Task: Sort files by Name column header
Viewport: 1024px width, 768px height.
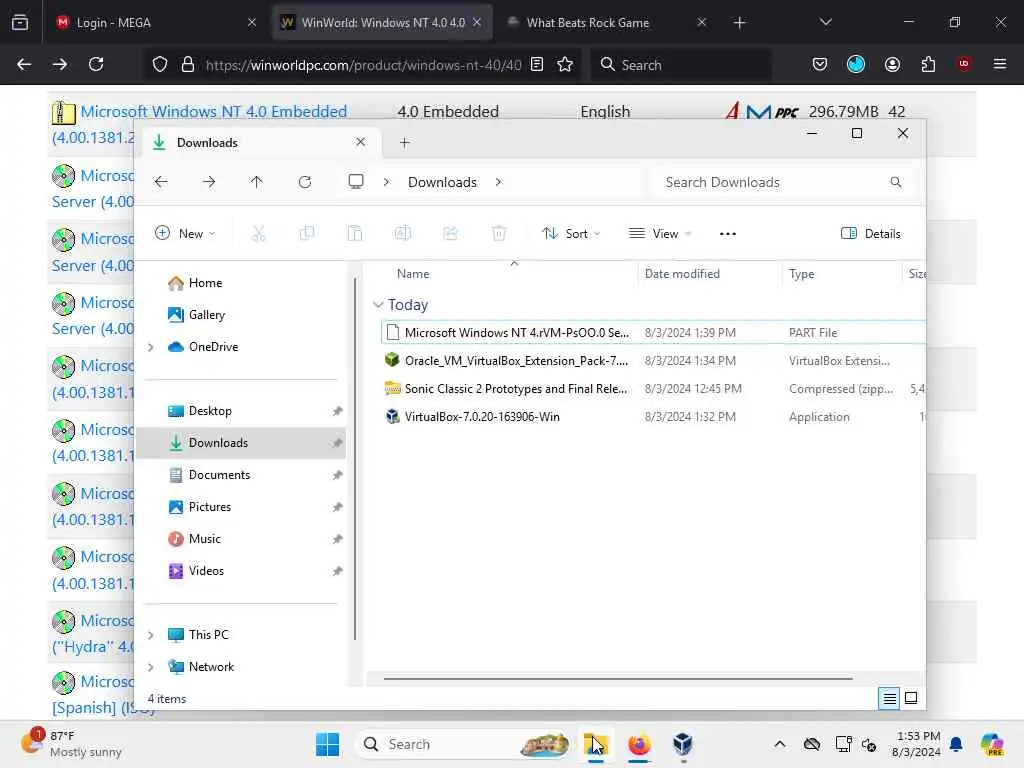Action: click(x=413, y=274)
